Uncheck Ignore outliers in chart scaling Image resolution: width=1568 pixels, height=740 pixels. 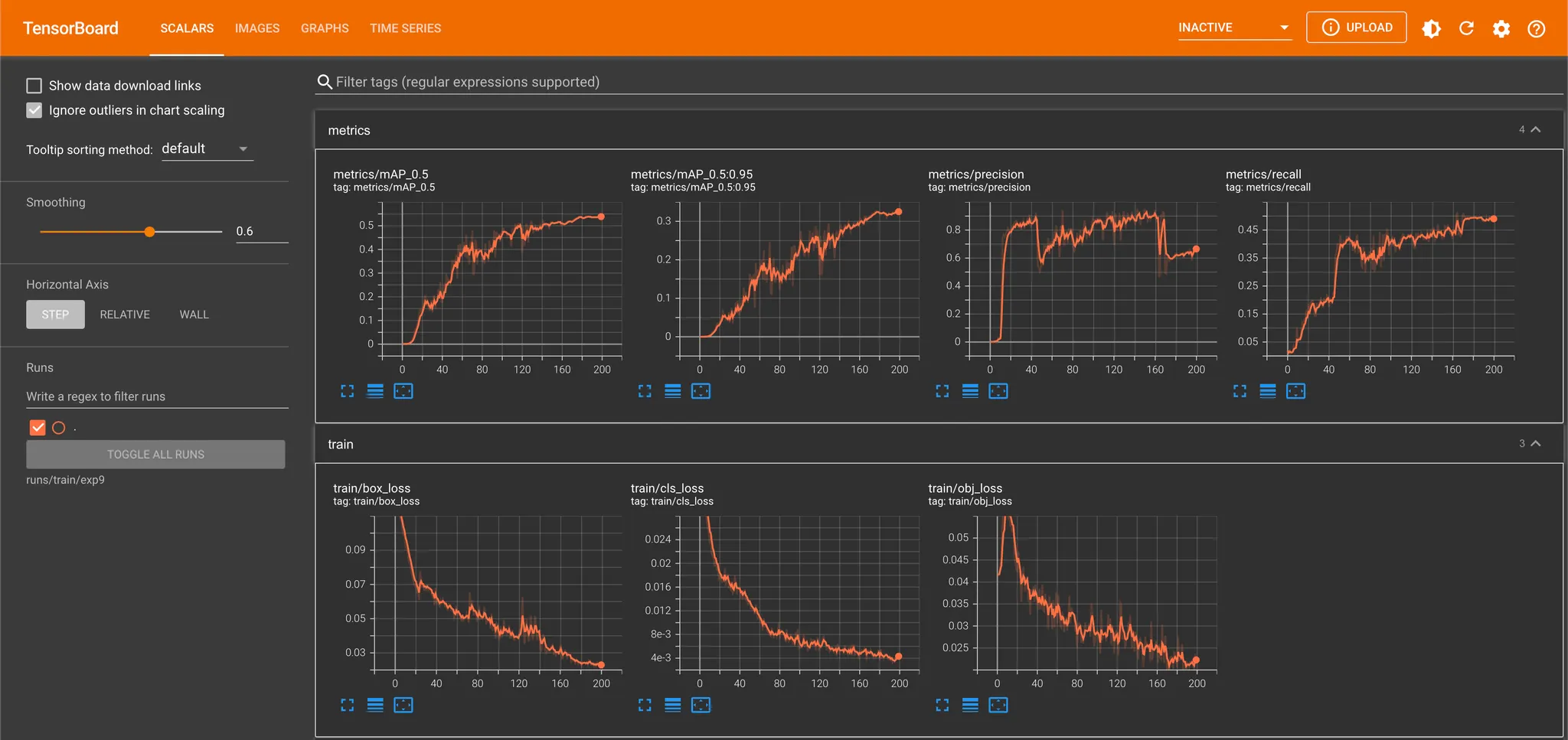click(34, 110)
